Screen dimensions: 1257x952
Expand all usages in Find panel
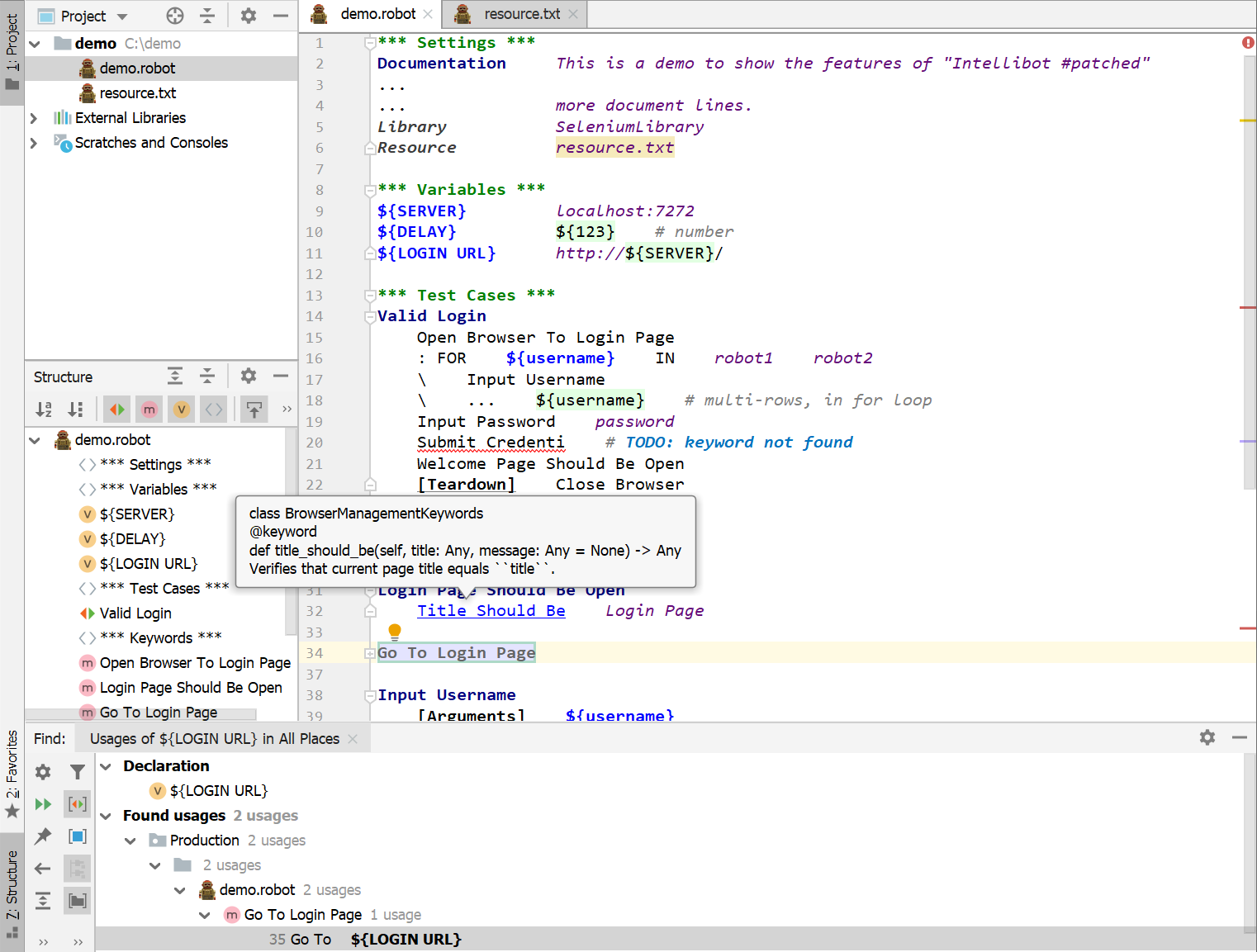(x=43, y=901)
